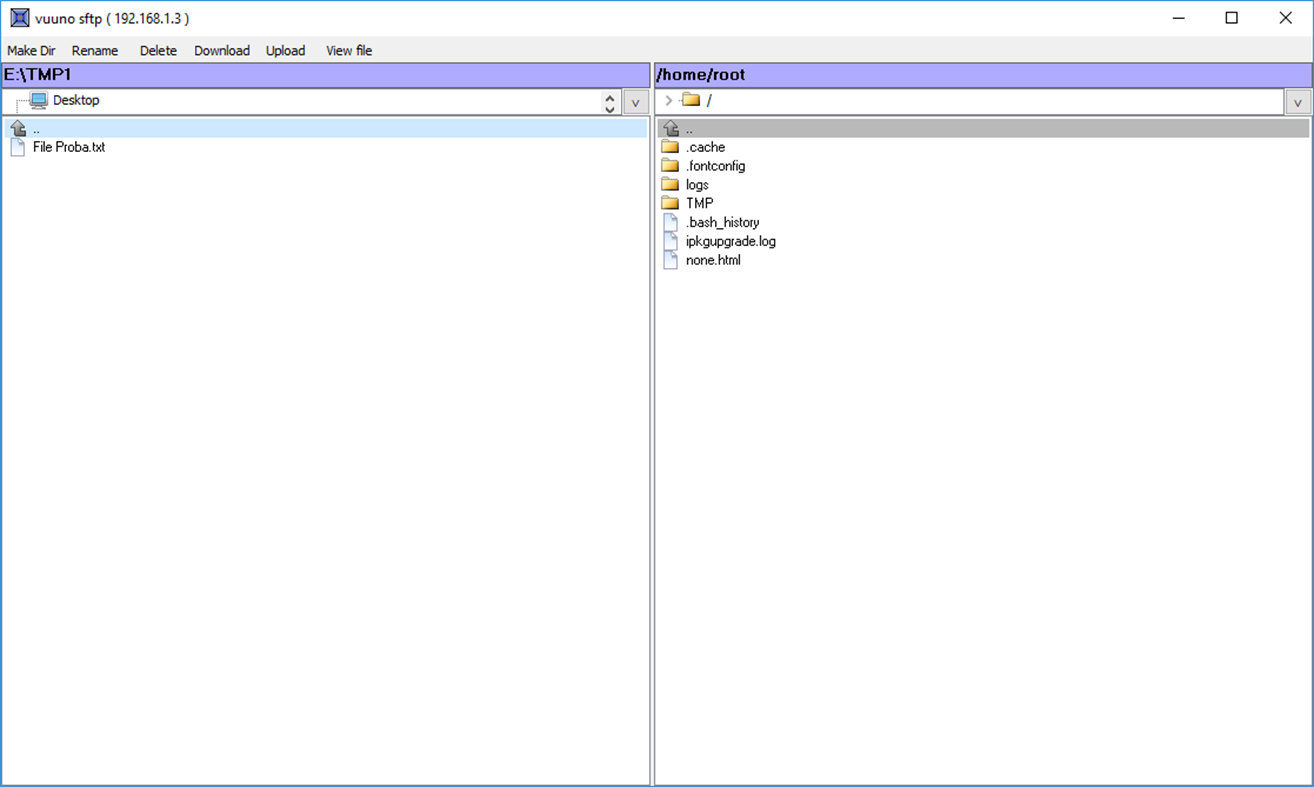The height and width of the screenshot is (787, 1314).
Task: Select Download in the menu bar
Action: pos(222,51)
